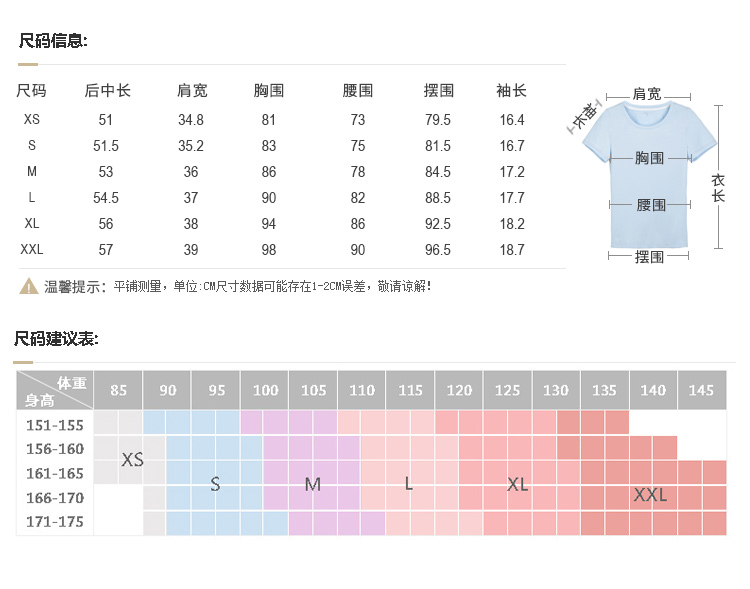The height and width of the screenshot is (589, 750).
Task: Select the 后中长 column header
Action: [107, 91]
